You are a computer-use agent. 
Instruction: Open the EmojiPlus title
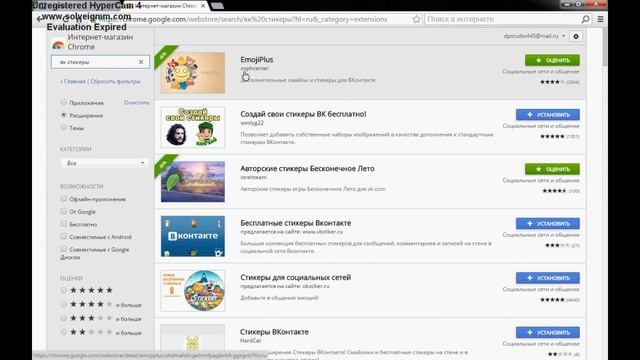click(x=257, y=60)
